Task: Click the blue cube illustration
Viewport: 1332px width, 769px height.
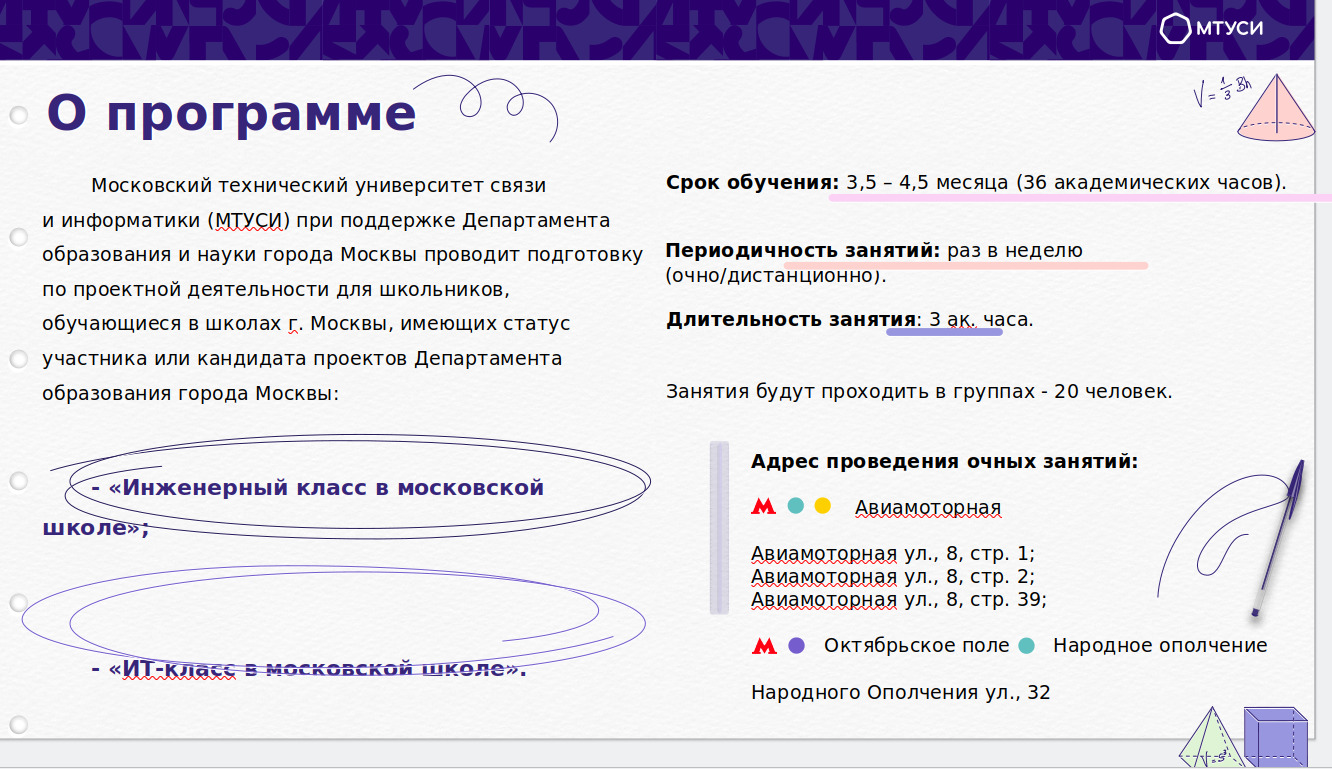Action: pyautogui.click(x=1276, y=738)
